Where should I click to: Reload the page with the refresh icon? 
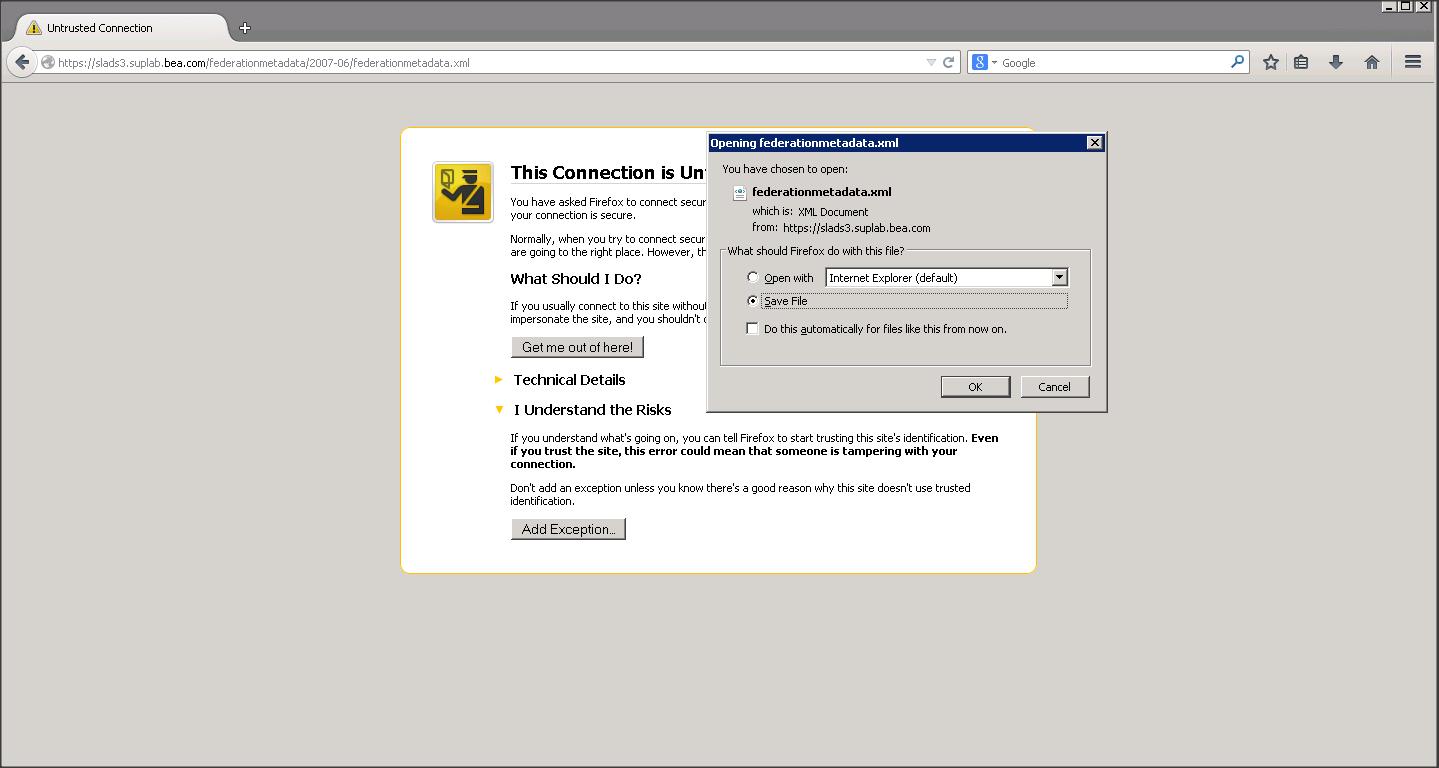point(949,62)
